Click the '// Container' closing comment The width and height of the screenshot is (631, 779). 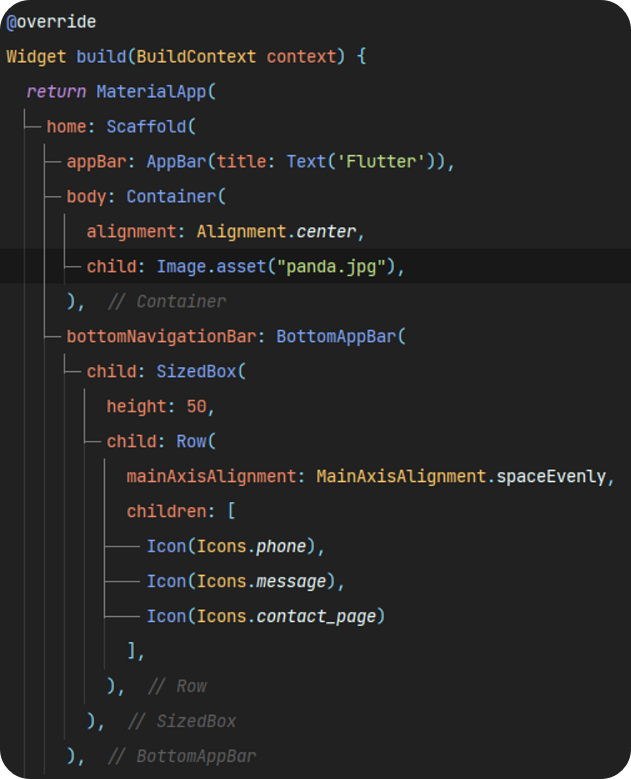click(x=166, y=302)
